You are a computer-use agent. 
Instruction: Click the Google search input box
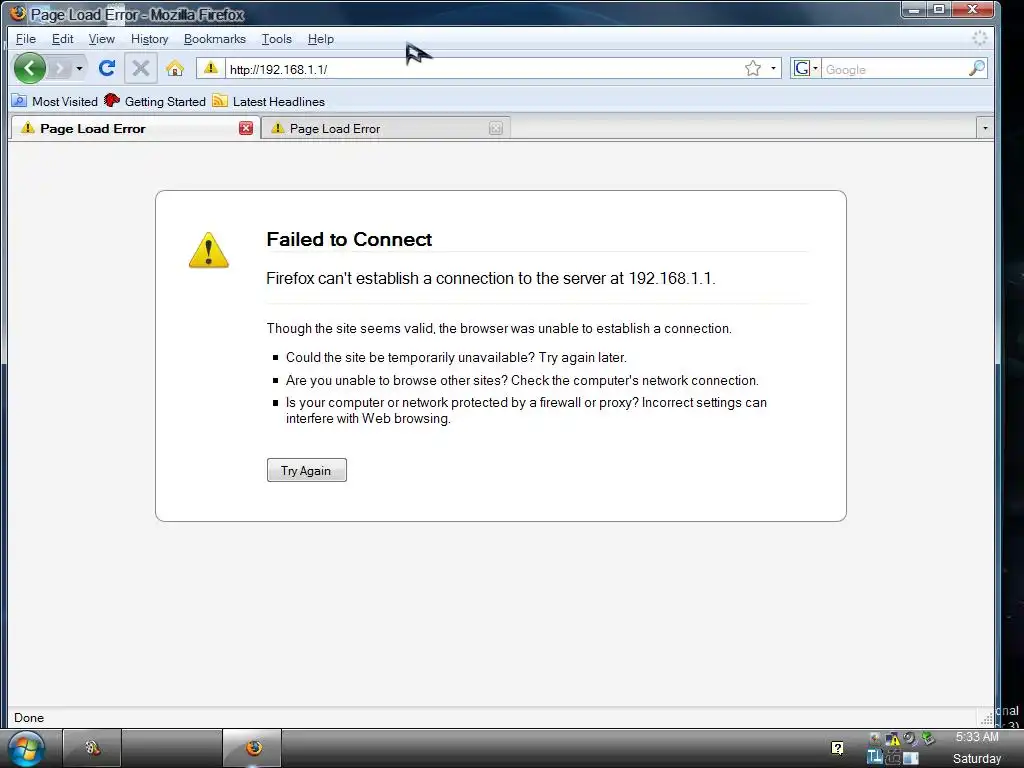tap(893, 69)
